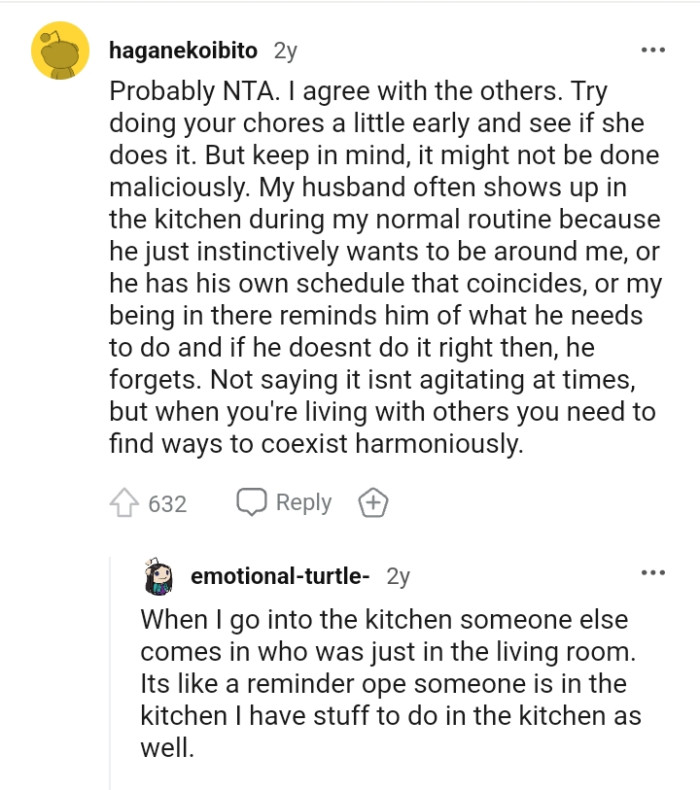Click the 2y timestamp beside emotional-turtle-

(397, 577)
